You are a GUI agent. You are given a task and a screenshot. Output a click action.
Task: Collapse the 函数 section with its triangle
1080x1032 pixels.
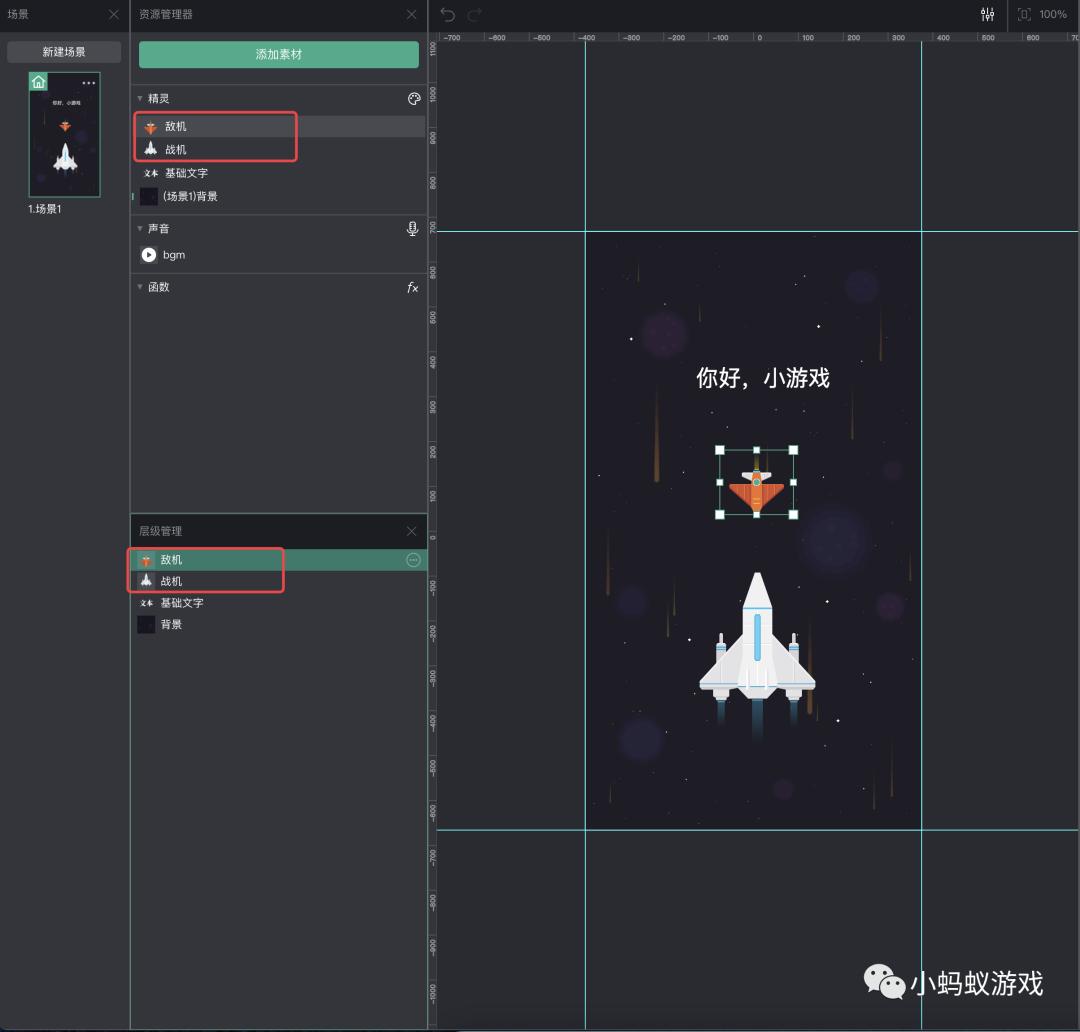[x=140, y=287]
